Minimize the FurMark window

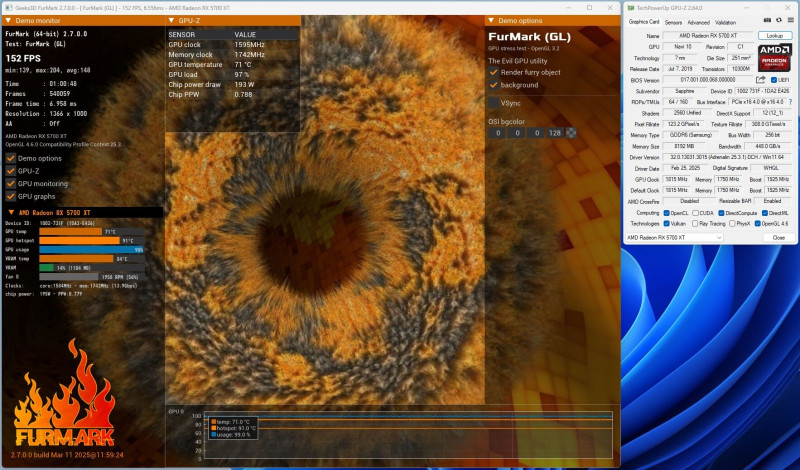[569, 8]
